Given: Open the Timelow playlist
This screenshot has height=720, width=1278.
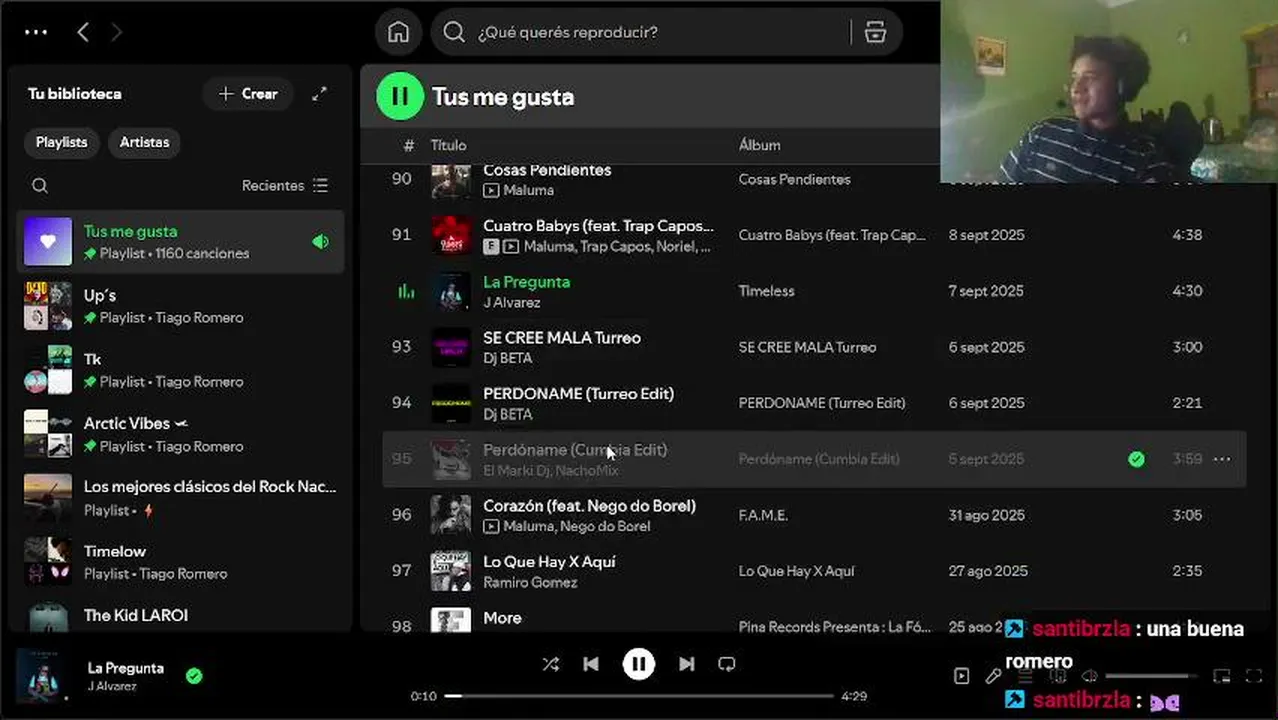Looking at the screenshot, I should [x=180, y=562].
